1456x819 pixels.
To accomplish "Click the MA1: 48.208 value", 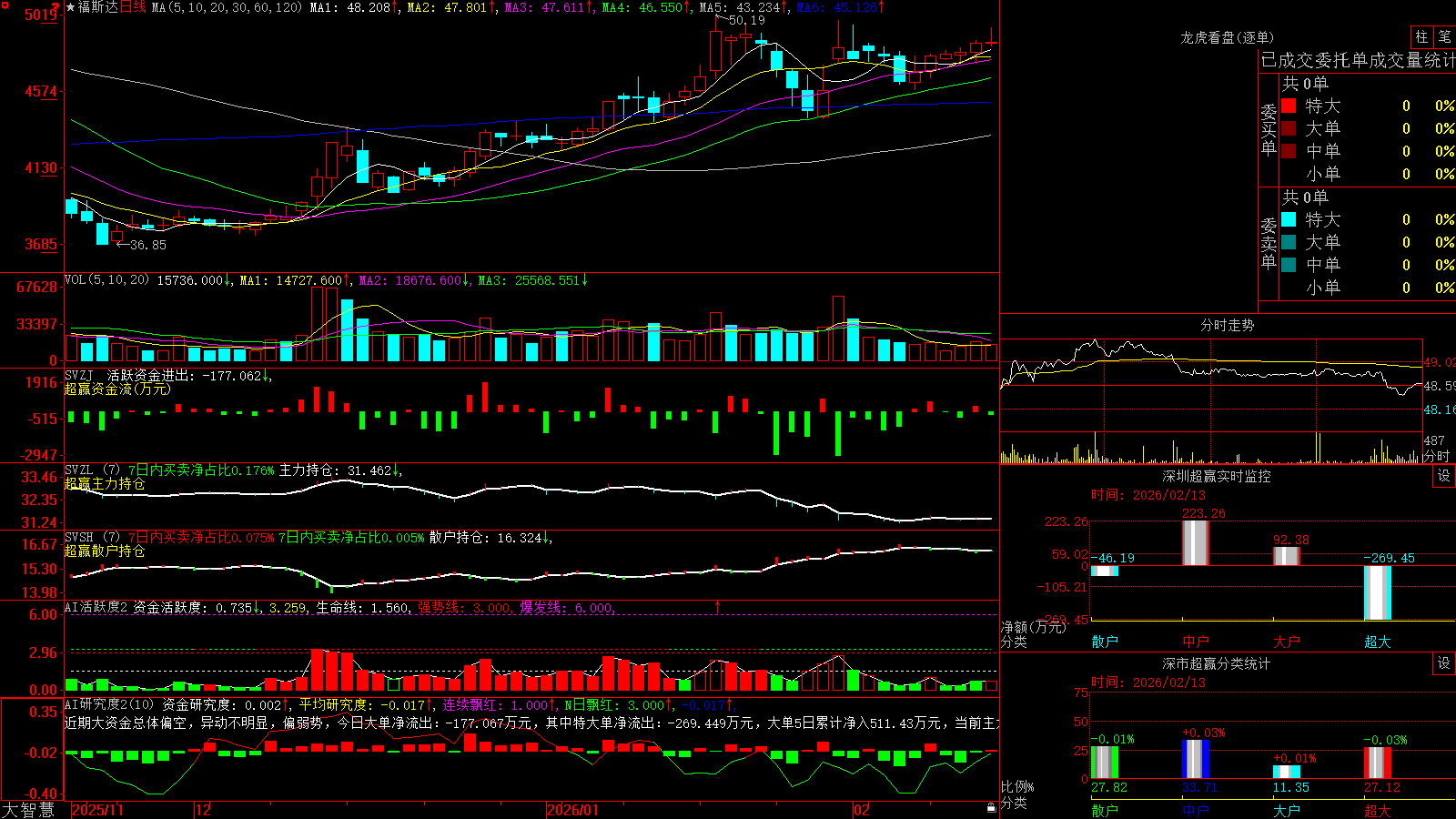I will 355,7.
